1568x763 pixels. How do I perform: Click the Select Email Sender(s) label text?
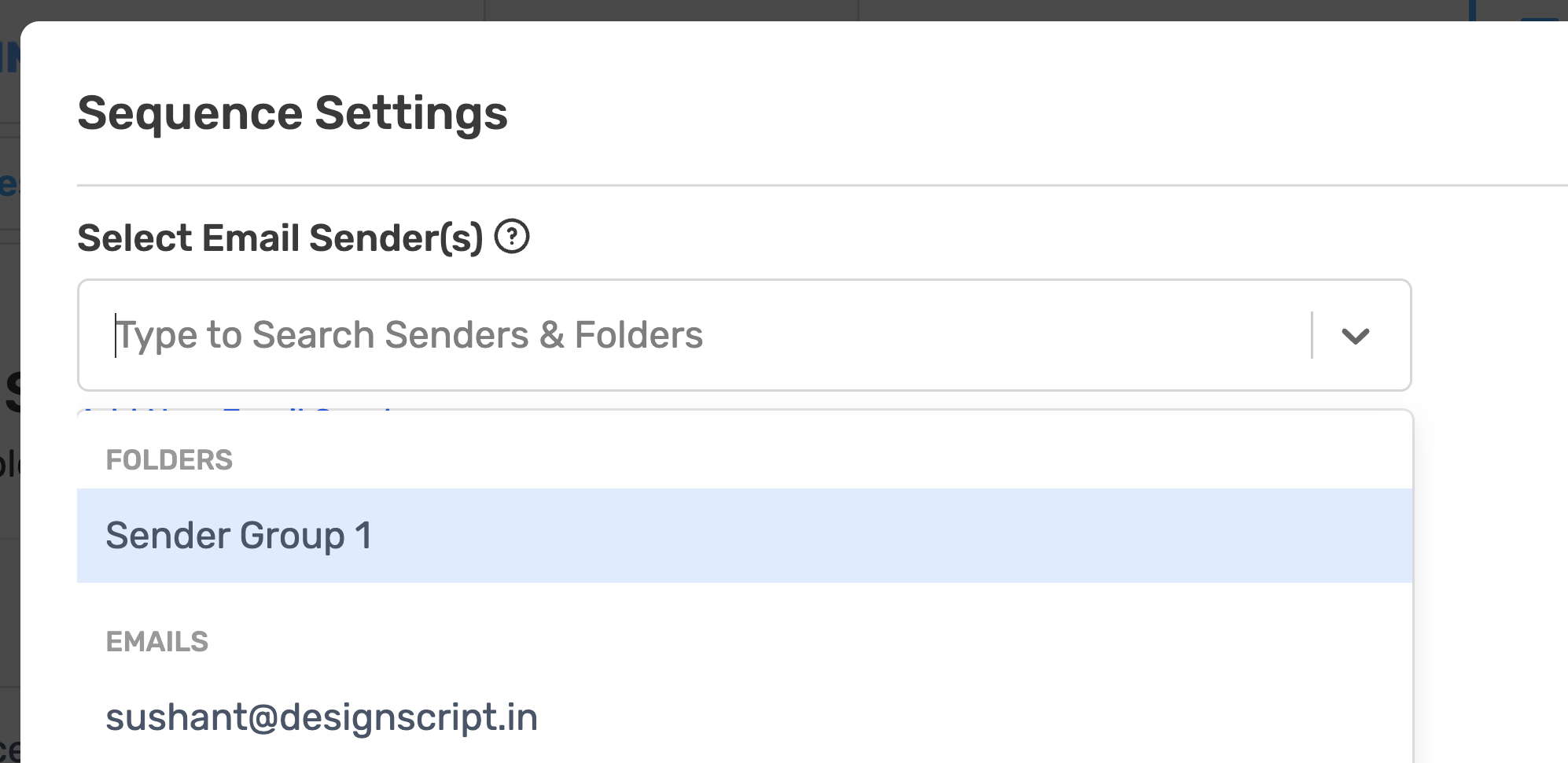click(x=280, y=238)
